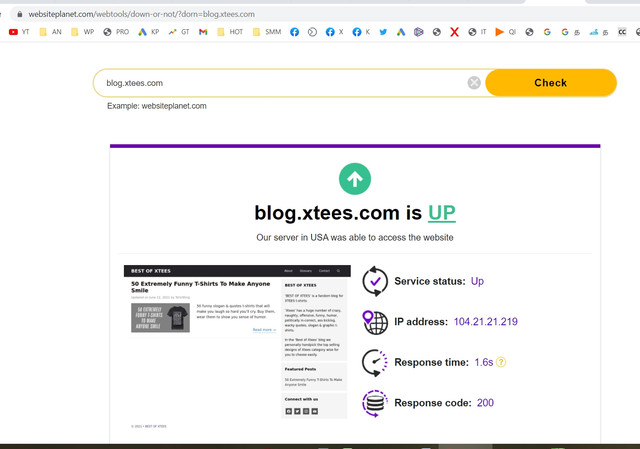Screen dimensions: 640x449
Task: Click the blog.xtees.com domain input field
Action: [282, 83]
